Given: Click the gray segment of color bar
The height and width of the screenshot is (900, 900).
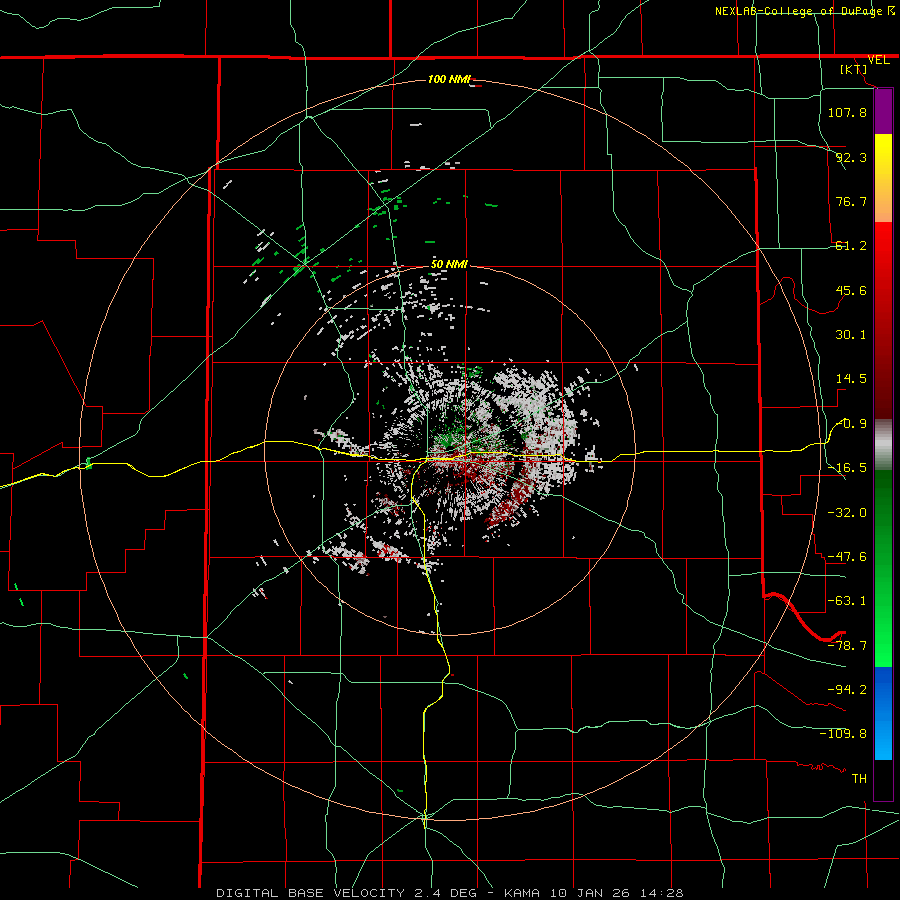Looking at the screenshot, I should click(x=883, y=445).
